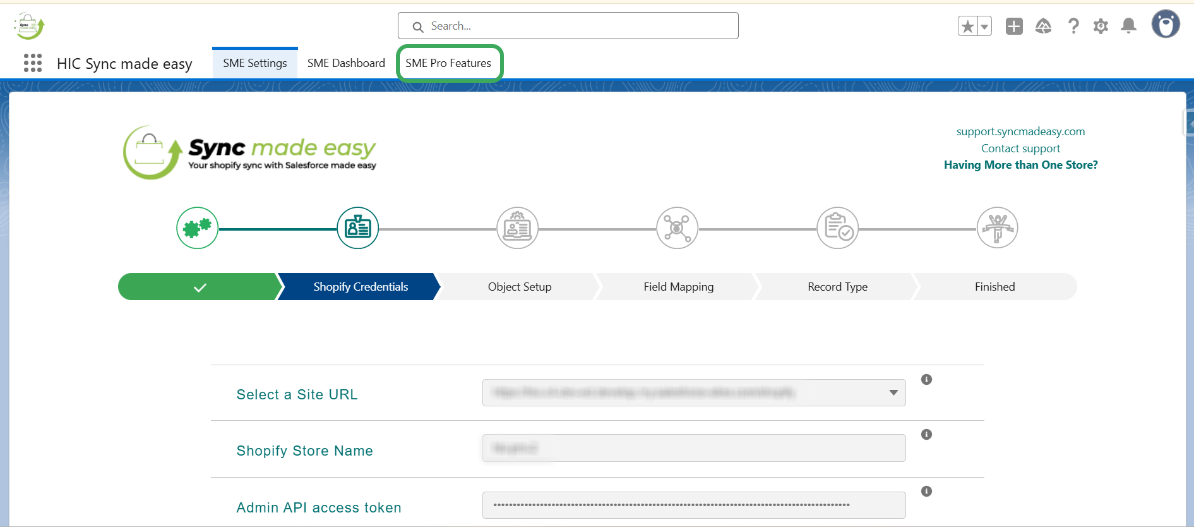Click the Shopify Store Name info icon
The width and height of the screenshot is (1194, 527).
click(x=927, y=434)
